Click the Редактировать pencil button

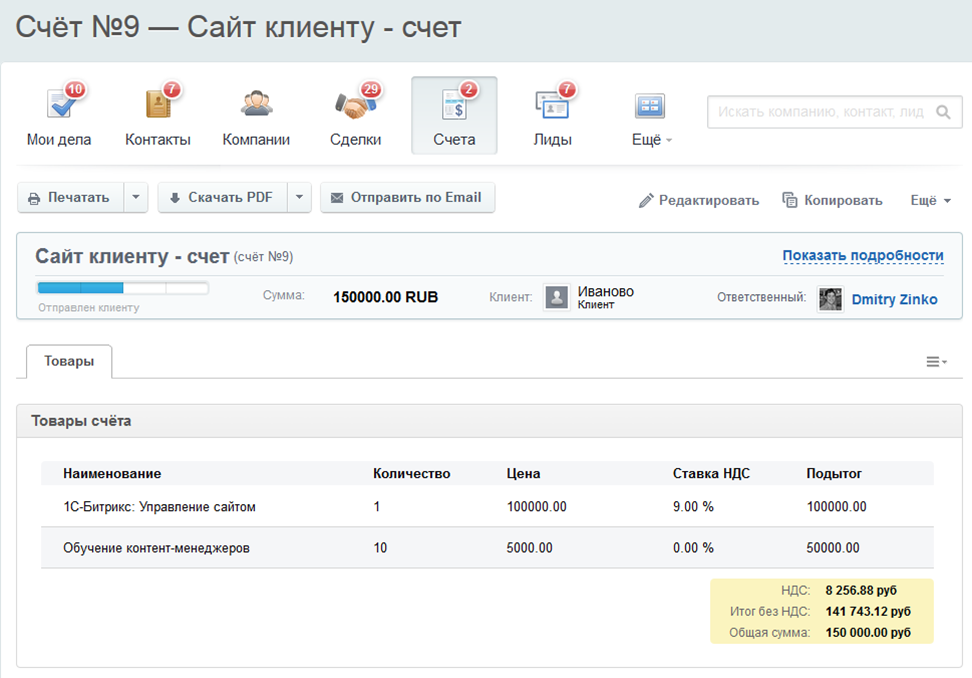(699, 200)
